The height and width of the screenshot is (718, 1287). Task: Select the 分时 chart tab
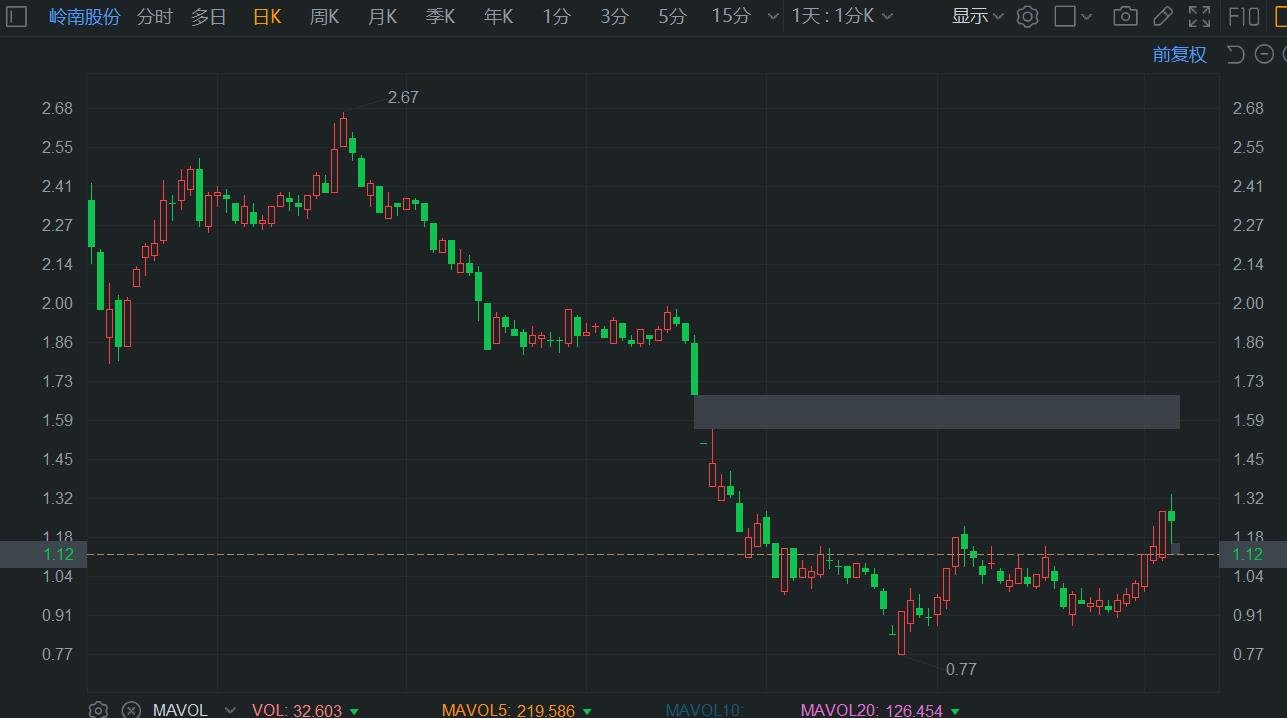click(x=154, y=16)
